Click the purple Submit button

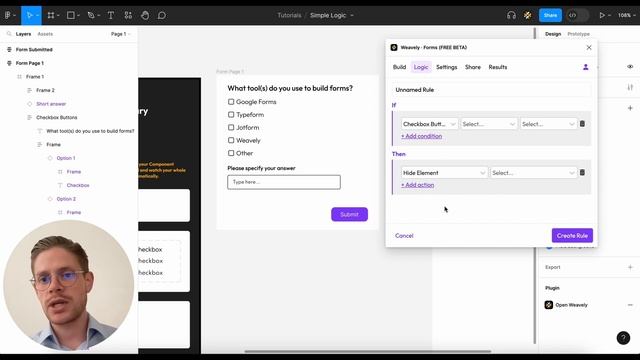tap(349, 214)
